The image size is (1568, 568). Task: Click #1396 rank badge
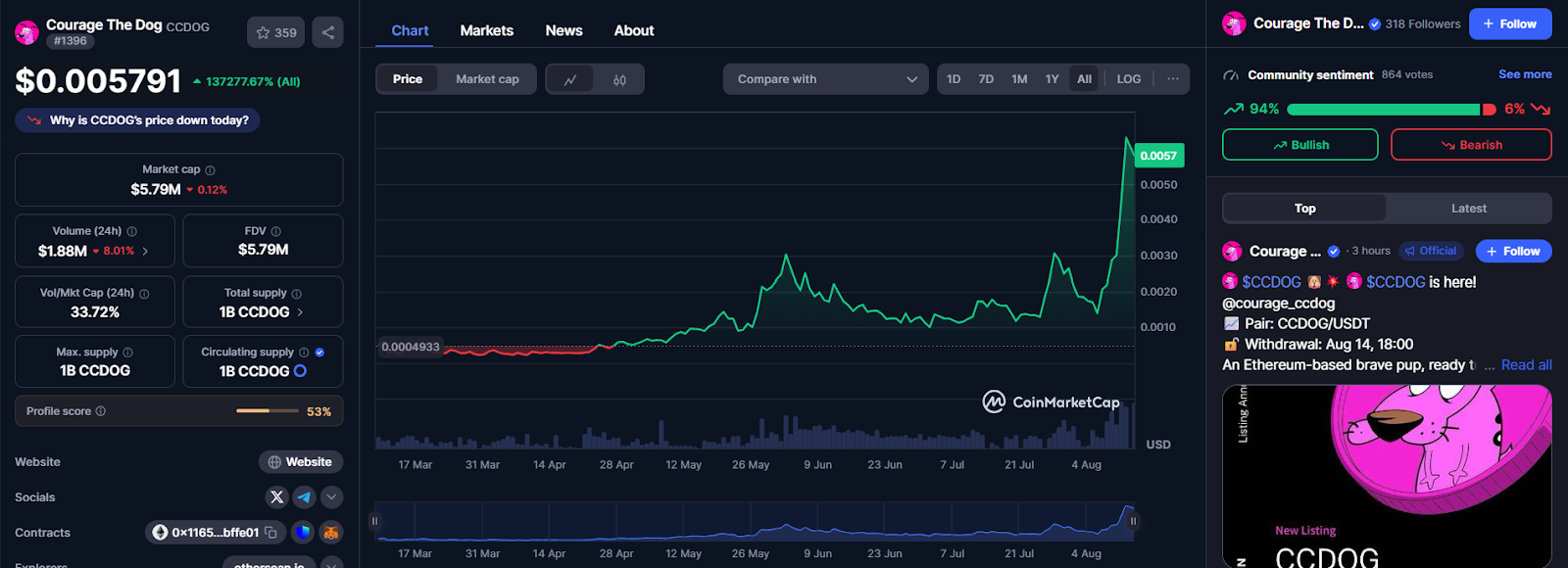pyautogui.click(x=71, y=41)
